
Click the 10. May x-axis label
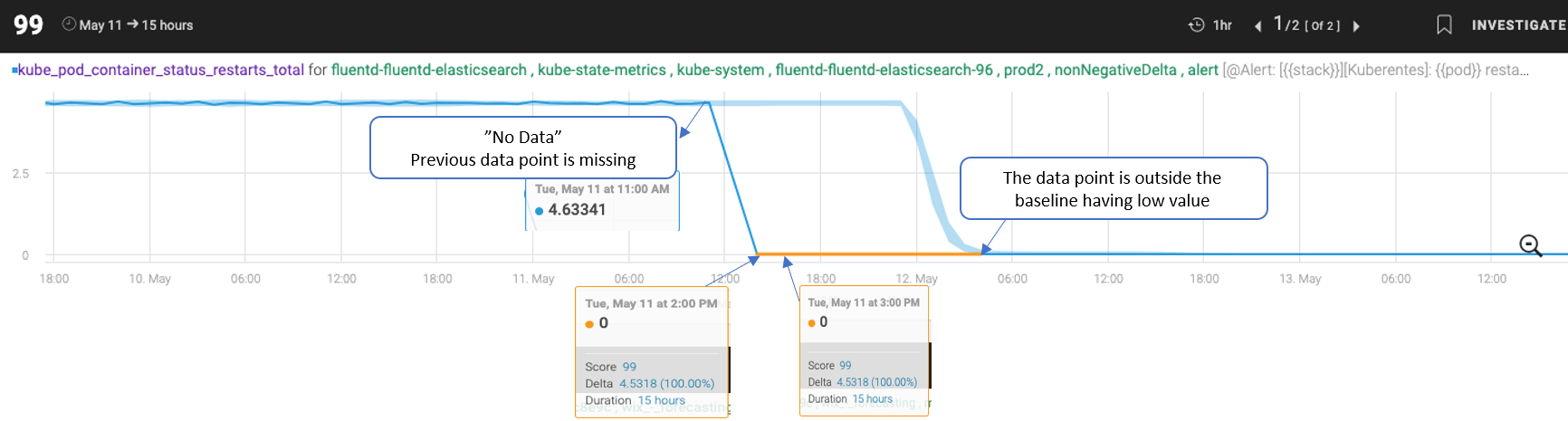click(149, 279)
